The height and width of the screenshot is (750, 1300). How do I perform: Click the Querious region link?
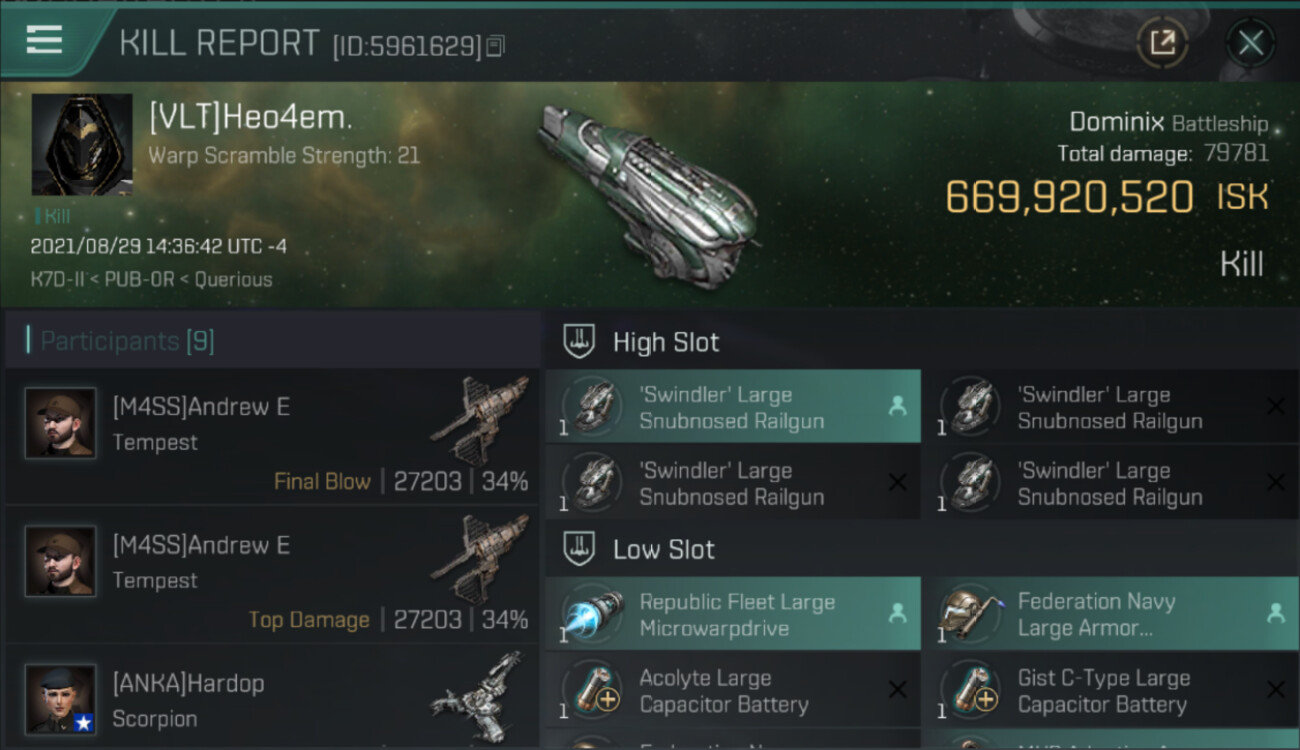(233, 280)
